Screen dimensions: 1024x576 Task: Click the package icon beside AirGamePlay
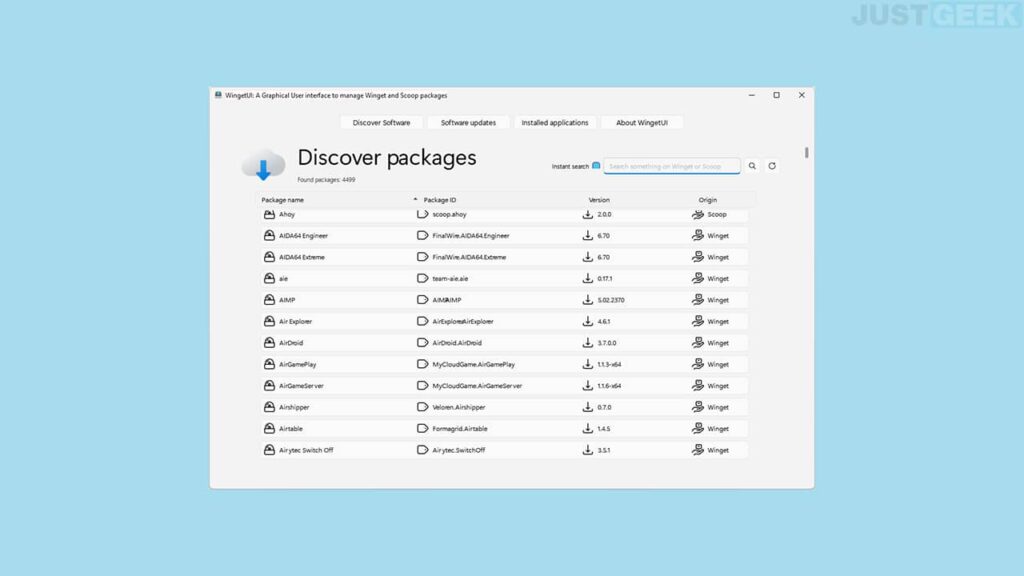(x=269, y=364)
